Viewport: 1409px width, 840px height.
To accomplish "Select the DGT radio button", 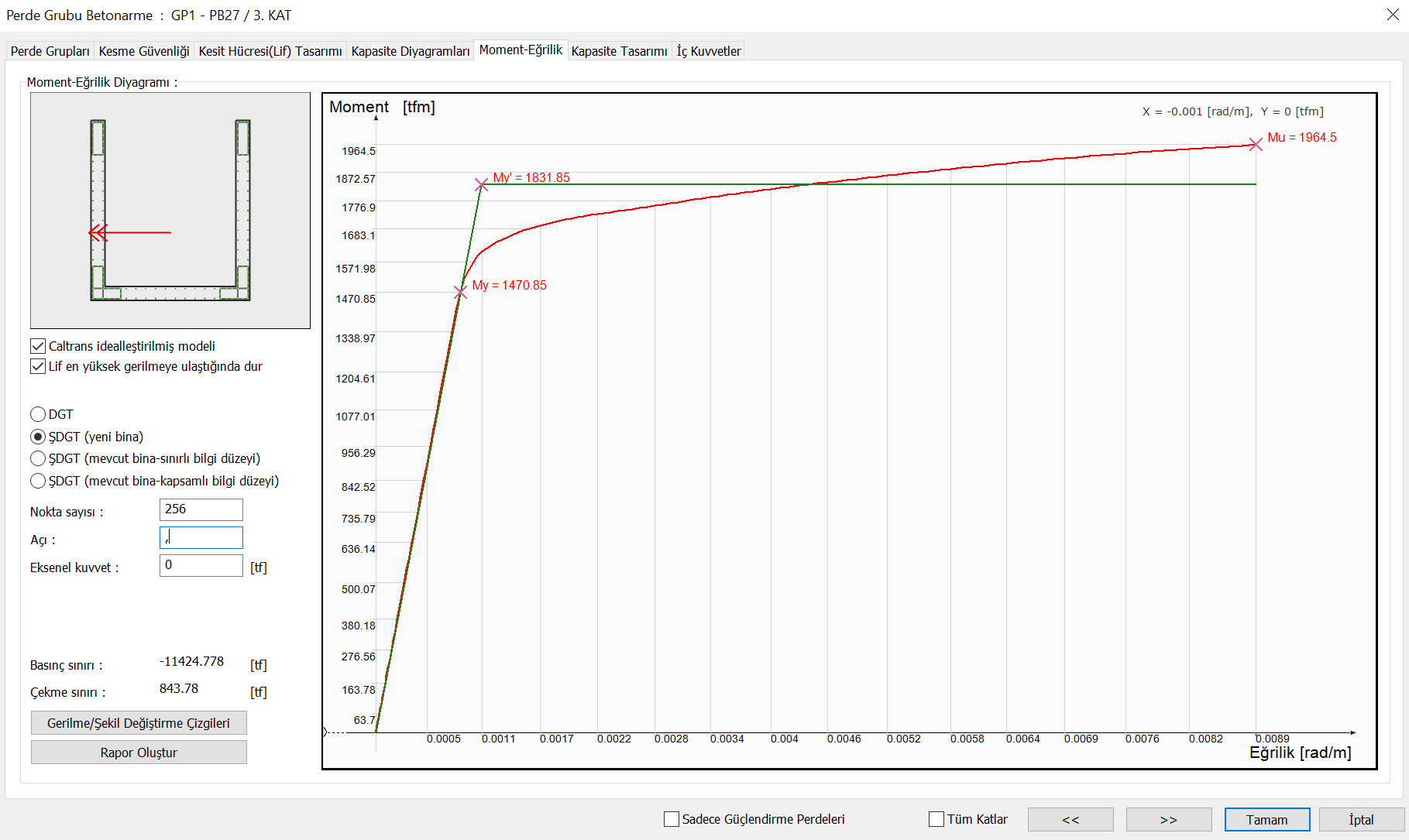I will tap(38, 414).
